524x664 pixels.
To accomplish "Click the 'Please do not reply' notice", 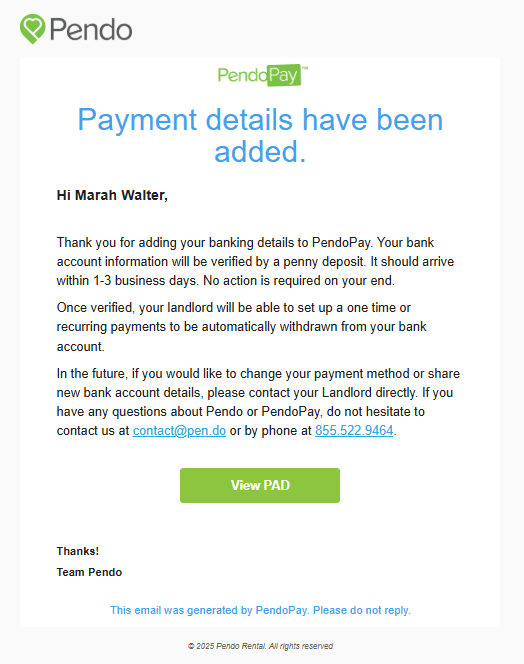I will [x=362, y=610].
